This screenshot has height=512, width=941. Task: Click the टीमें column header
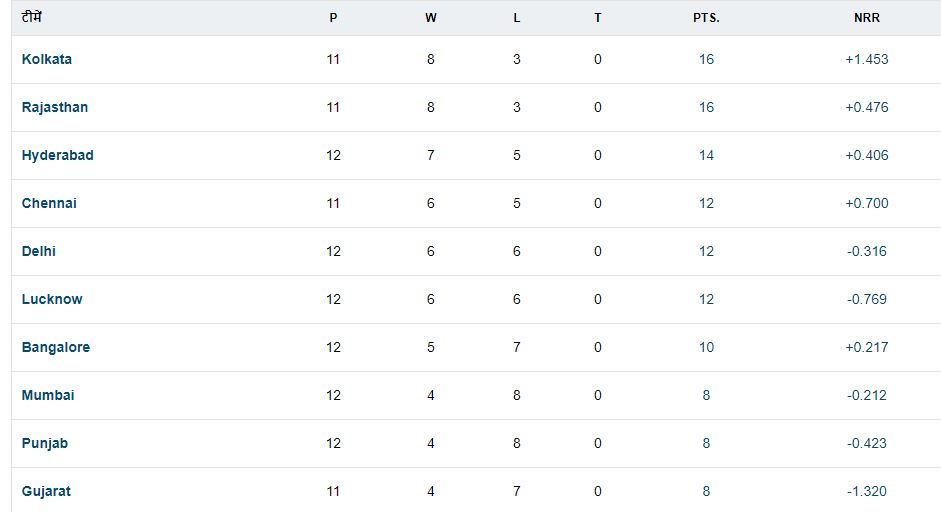click(32, 17)
